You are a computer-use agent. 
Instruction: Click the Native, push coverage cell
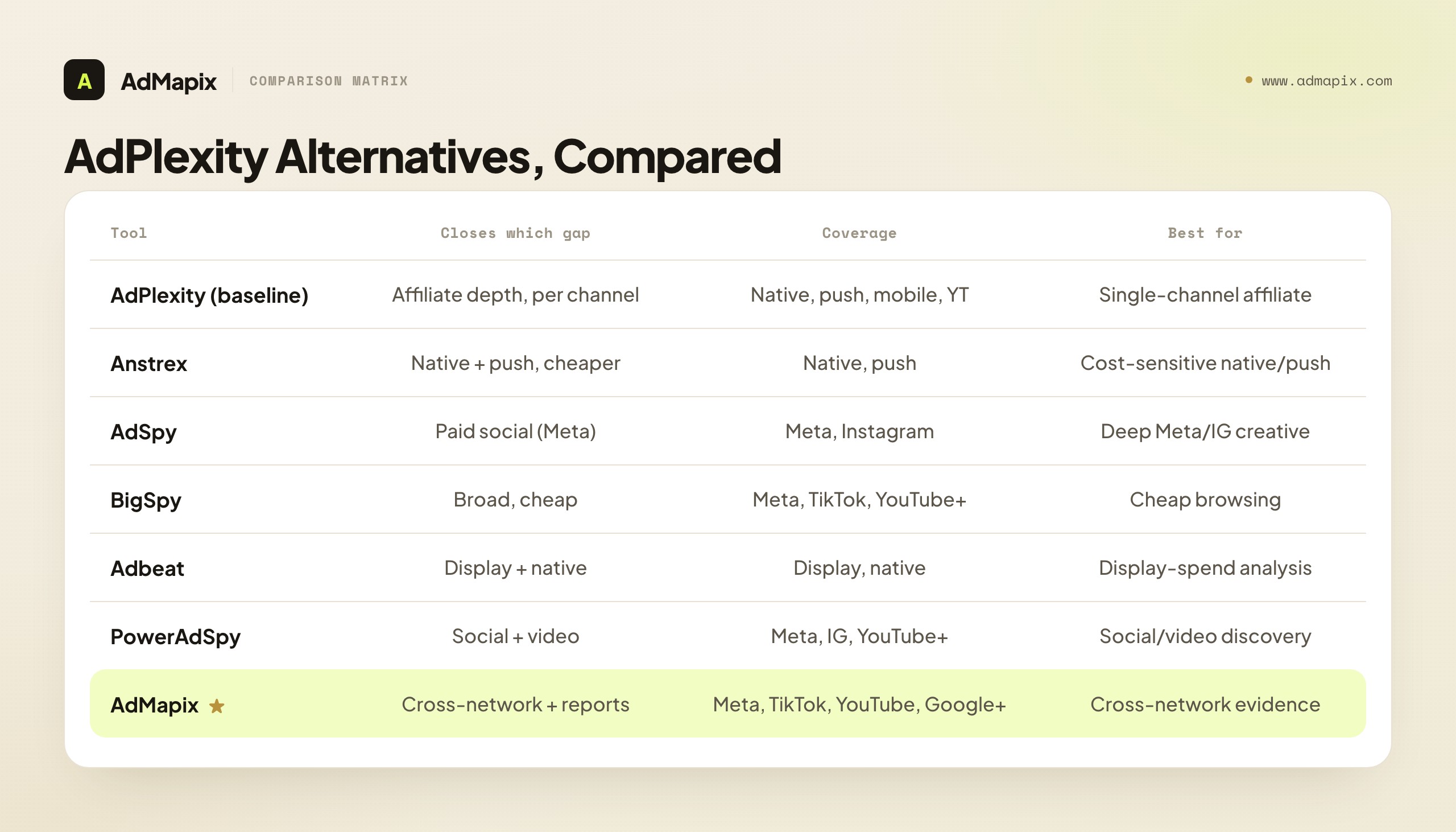859,364
